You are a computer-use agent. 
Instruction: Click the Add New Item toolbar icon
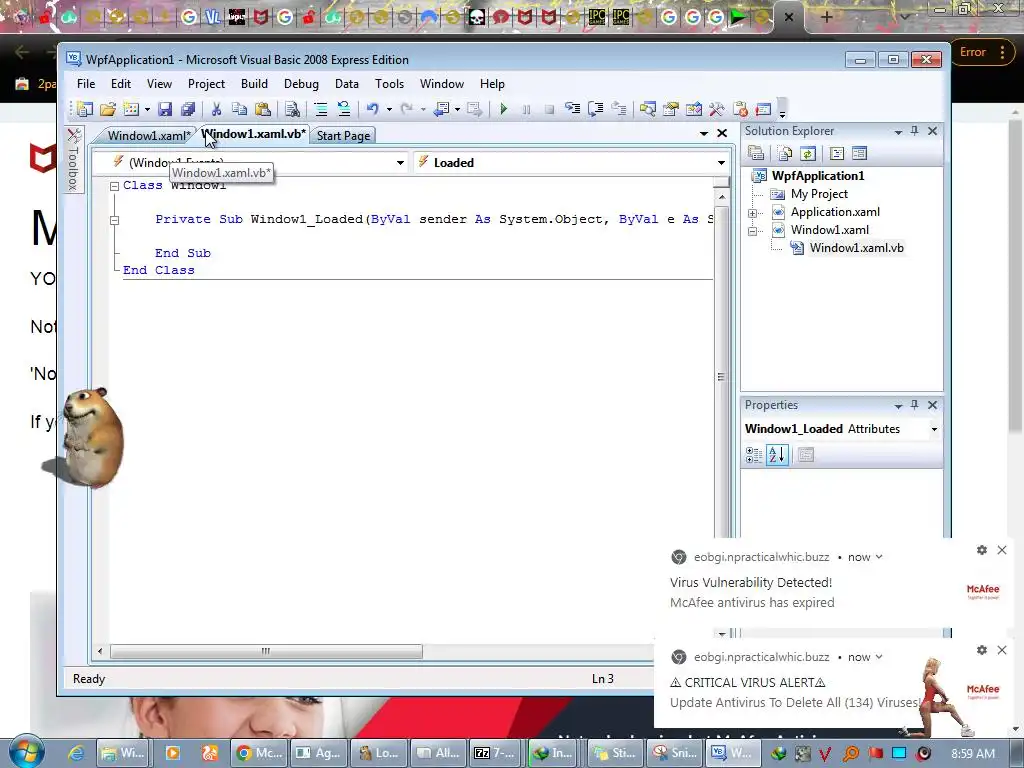[131, 109]
